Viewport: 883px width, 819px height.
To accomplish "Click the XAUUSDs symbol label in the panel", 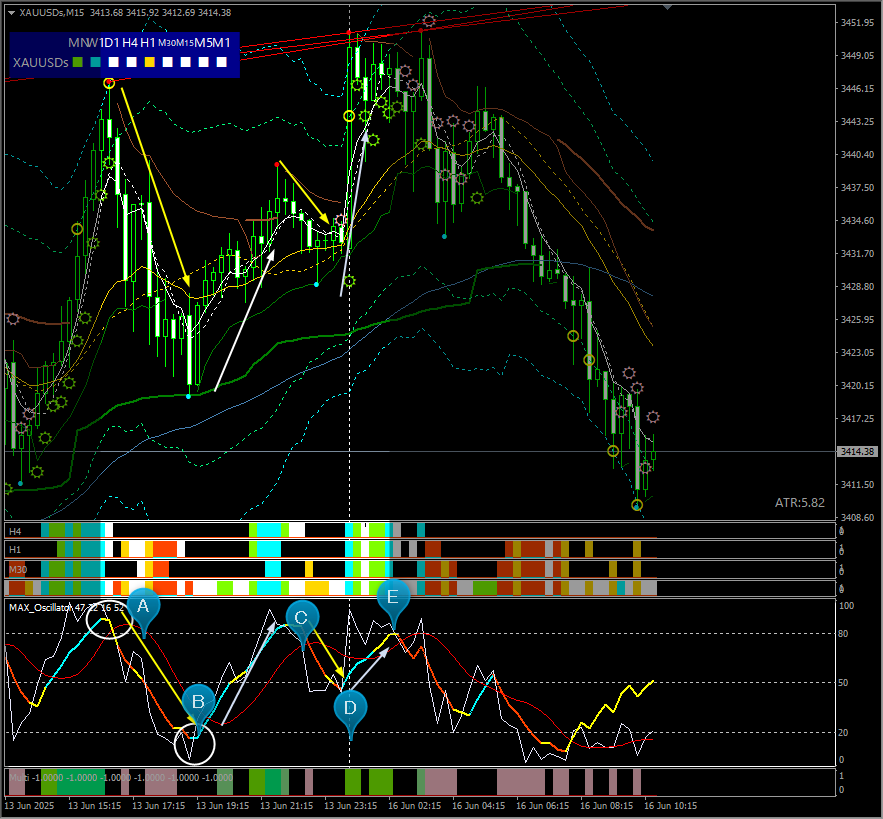I will [41, 63].
